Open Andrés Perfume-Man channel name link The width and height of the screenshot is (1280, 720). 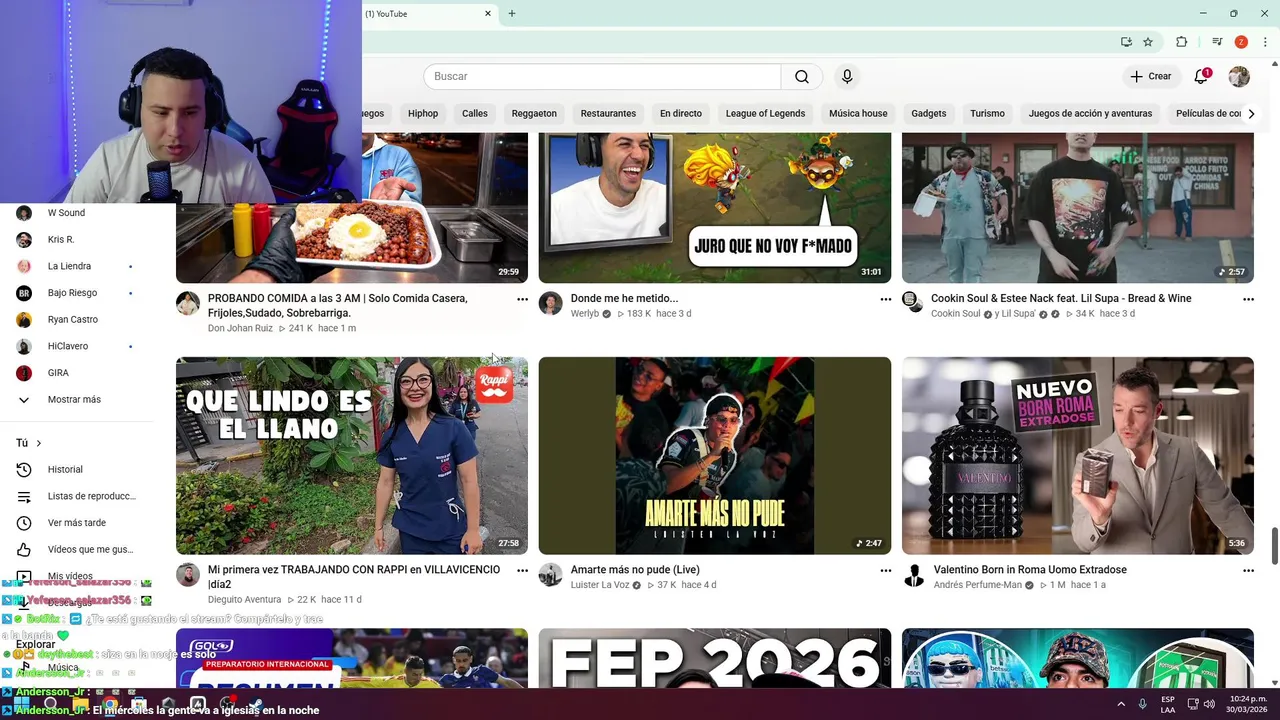pyautogui.click(x=978, y=584)
